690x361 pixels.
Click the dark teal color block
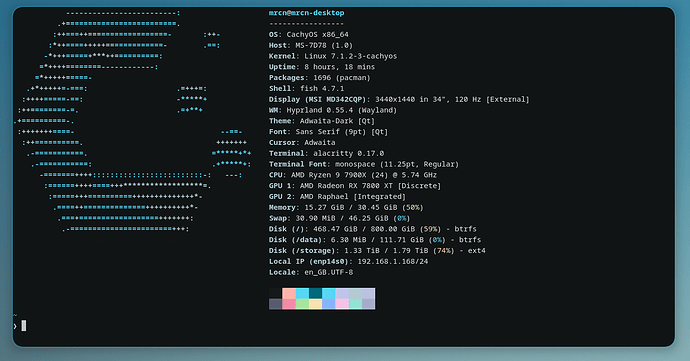316,294
